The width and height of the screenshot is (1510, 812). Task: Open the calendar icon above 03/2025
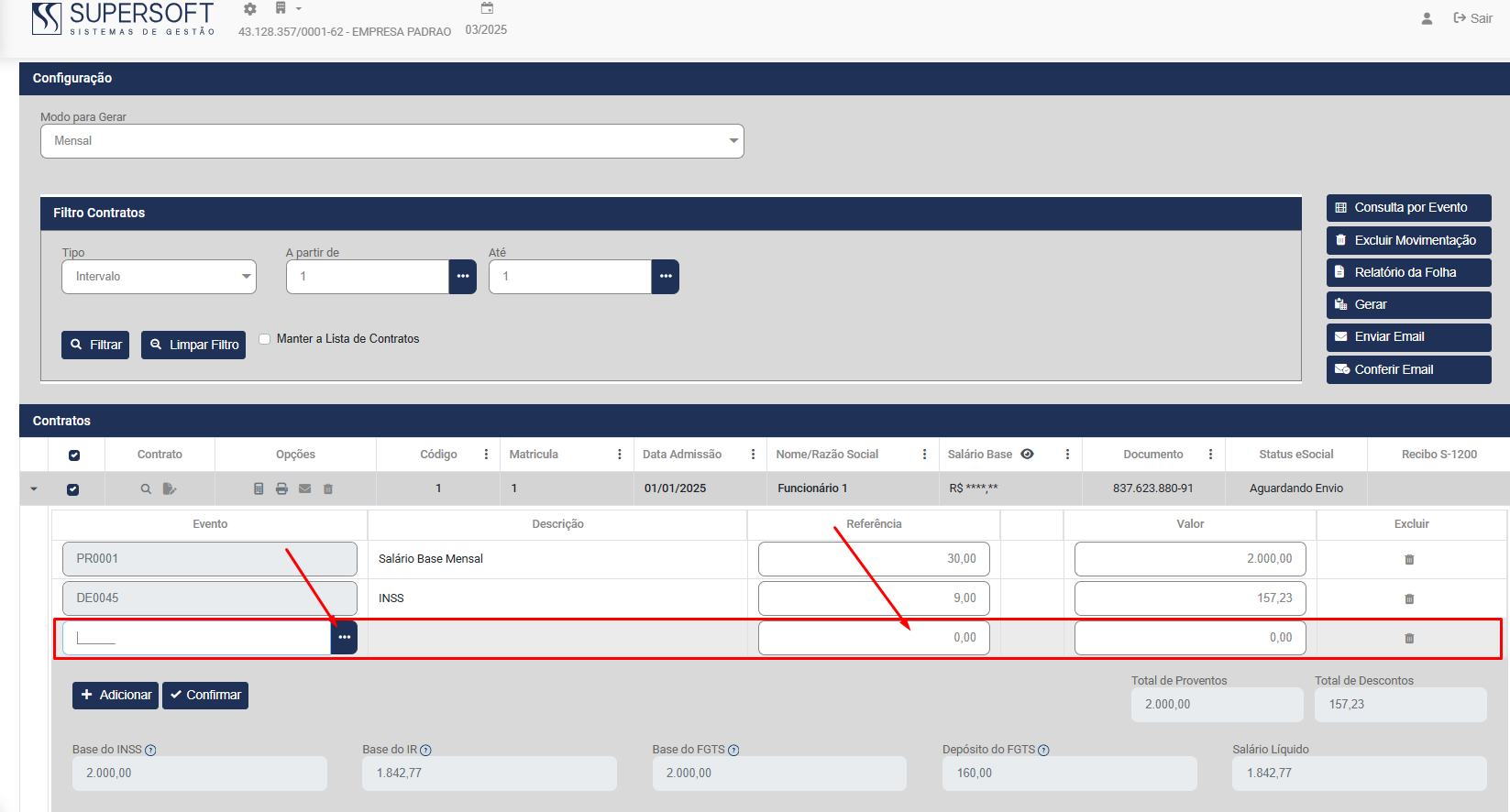click(487, 8)
